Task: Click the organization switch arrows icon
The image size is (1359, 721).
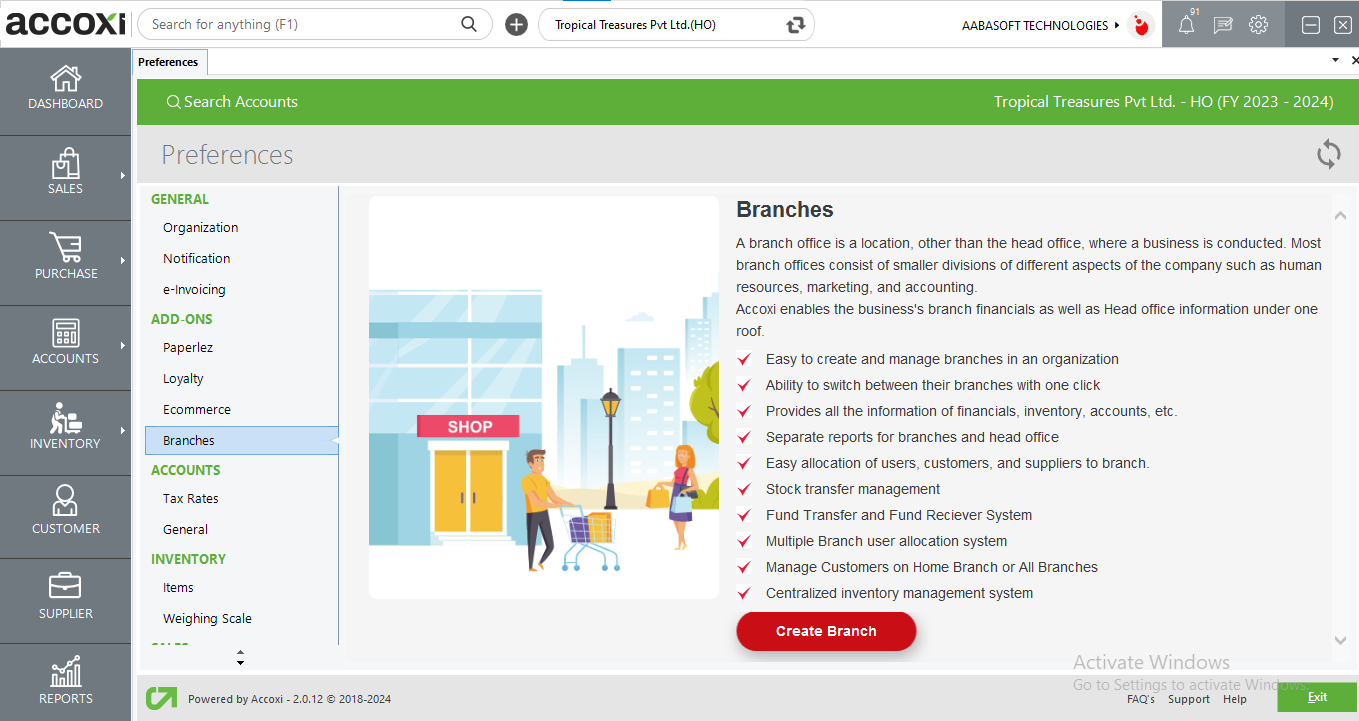Action: 795,25
